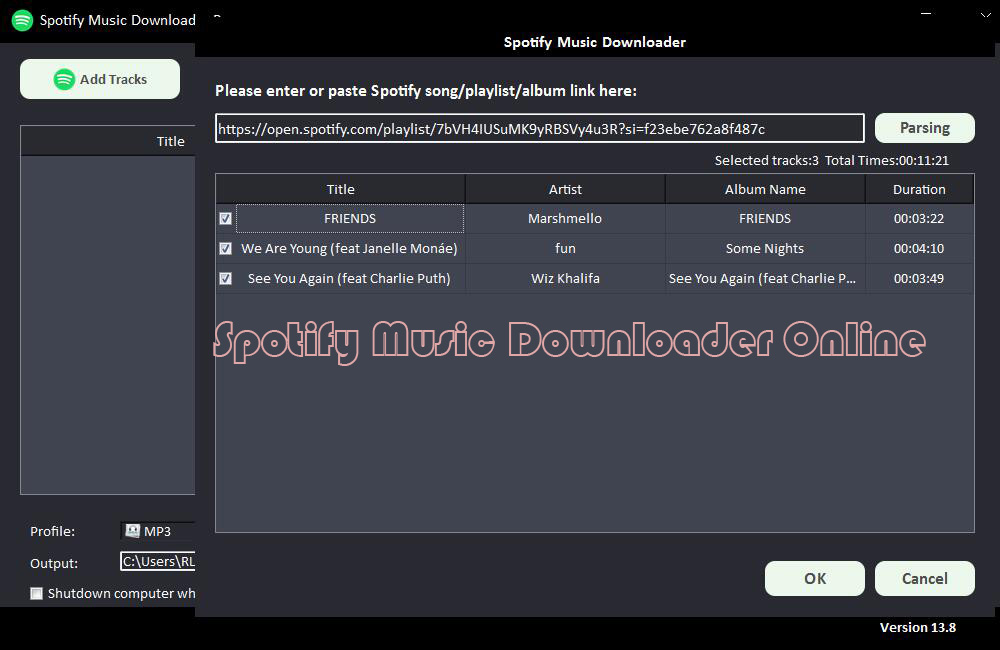Click the Album Name column header

[765, 189]
